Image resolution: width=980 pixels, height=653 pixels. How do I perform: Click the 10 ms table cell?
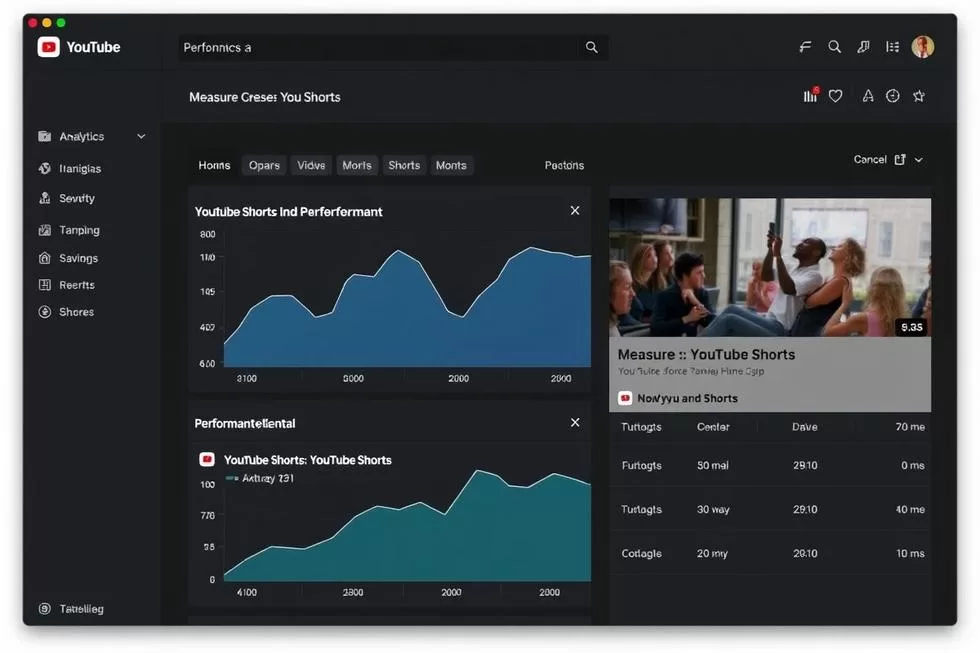click(910, 554)
